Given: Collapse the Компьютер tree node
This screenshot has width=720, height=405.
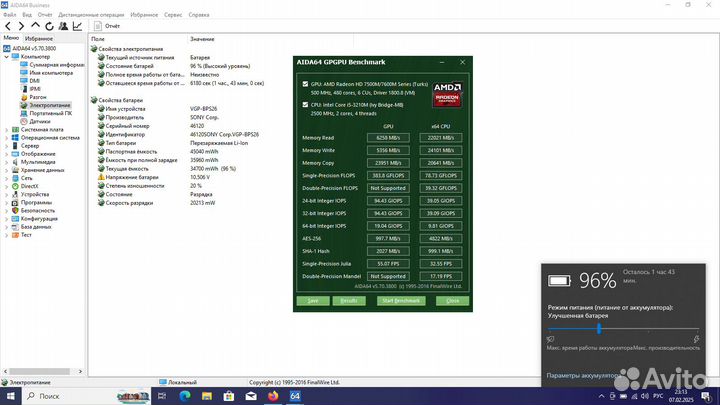Looking at the screenshot, I should pyautogui.click(x=6, y=56).
